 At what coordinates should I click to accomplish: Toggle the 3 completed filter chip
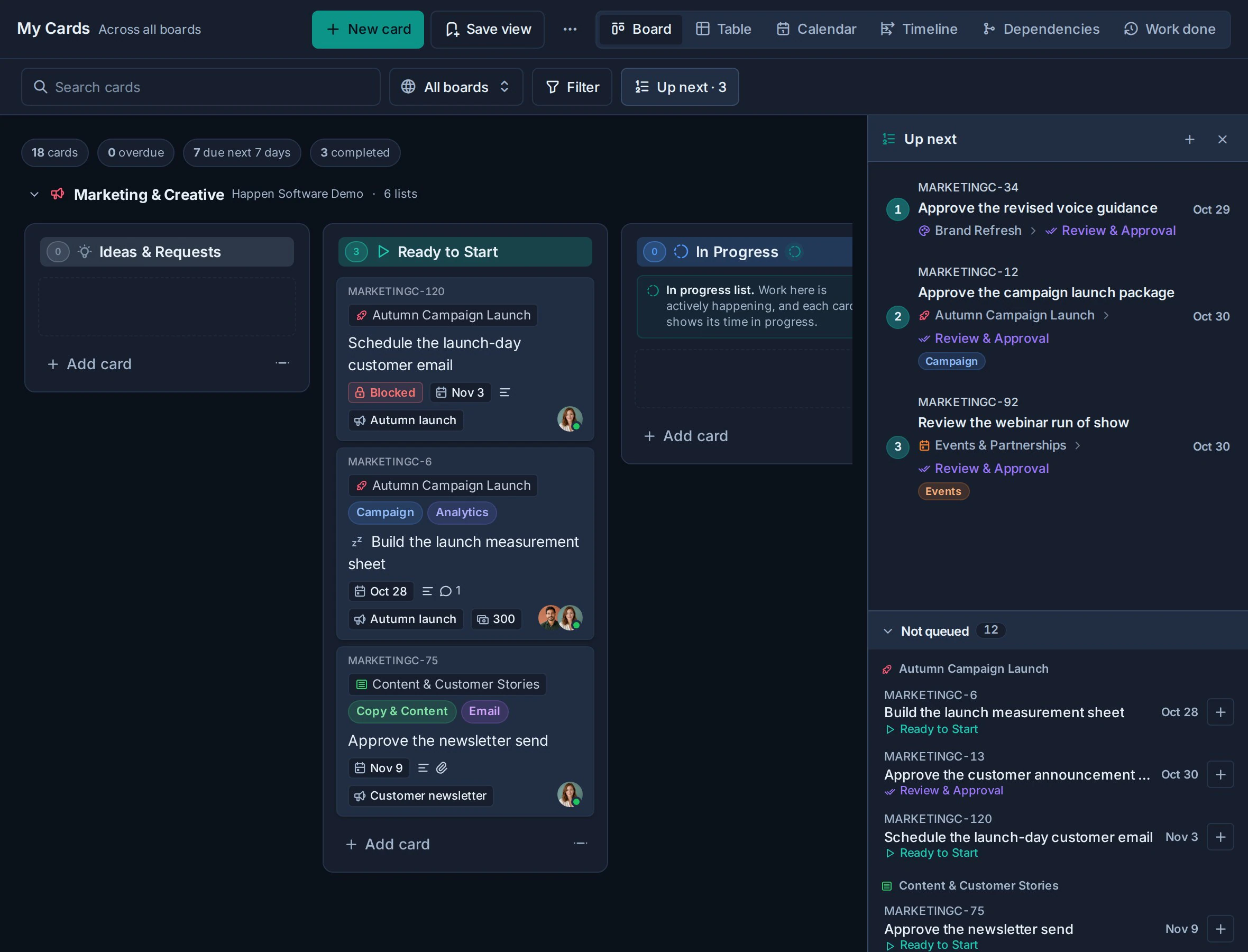(355, 153)
